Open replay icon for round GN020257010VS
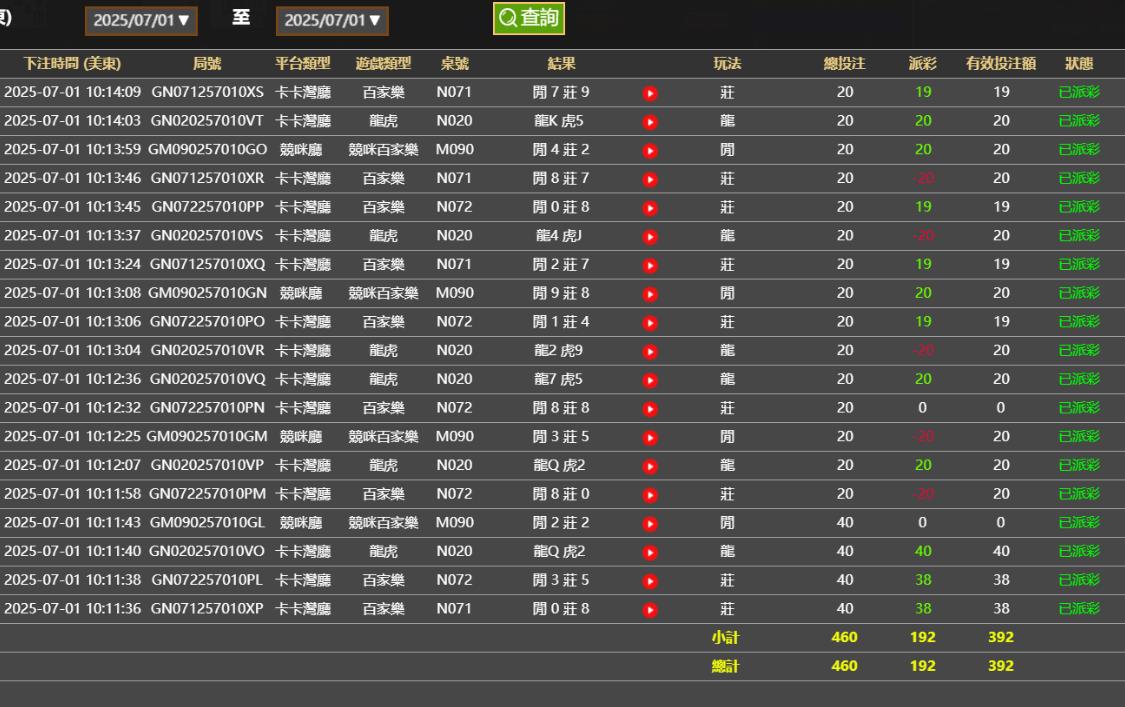This screenshot has width=1125, height=707. (x=650, y=237)
